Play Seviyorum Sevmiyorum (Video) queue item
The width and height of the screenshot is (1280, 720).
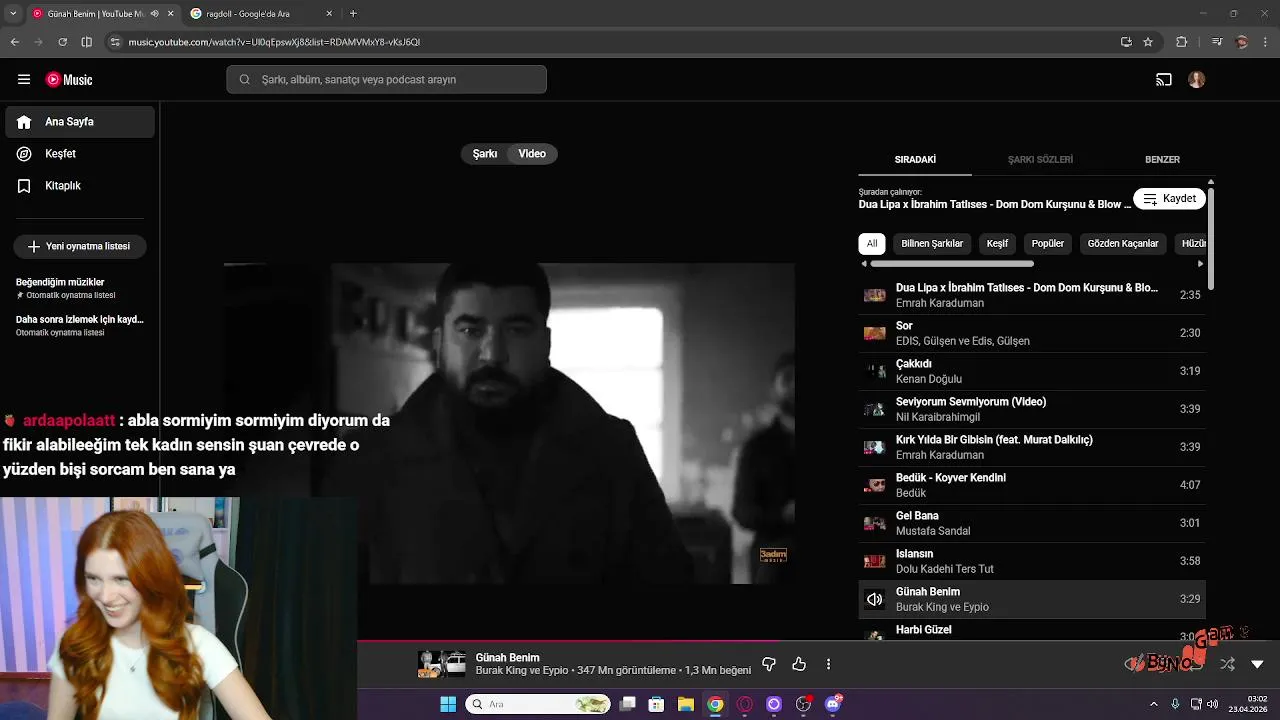point(1032,409)
